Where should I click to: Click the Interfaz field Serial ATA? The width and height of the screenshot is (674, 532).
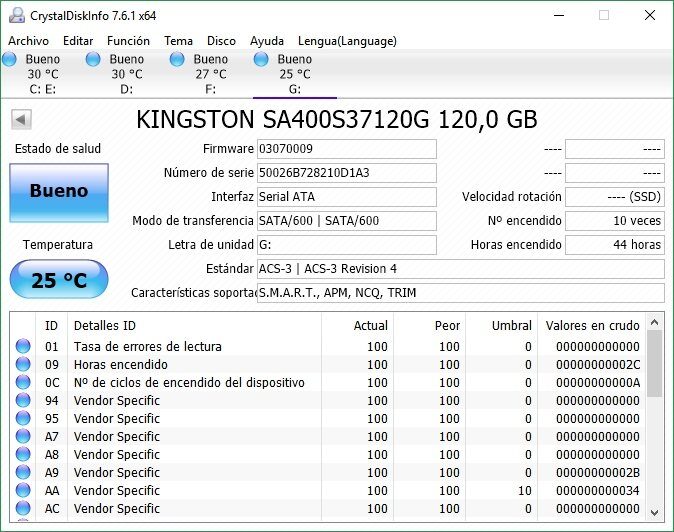tap(347, 197)
